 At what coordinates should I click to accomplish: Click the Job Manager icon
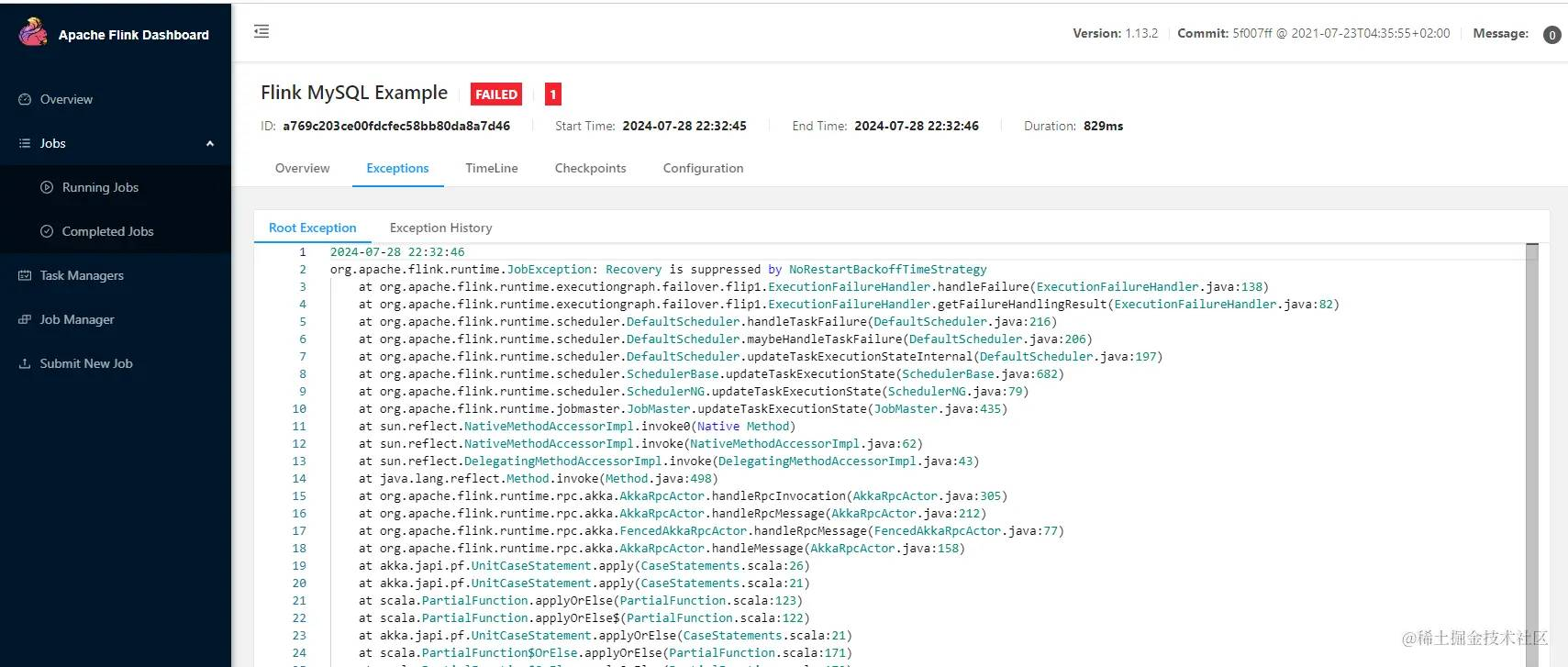pyautogui.click(x=25, y=319)
